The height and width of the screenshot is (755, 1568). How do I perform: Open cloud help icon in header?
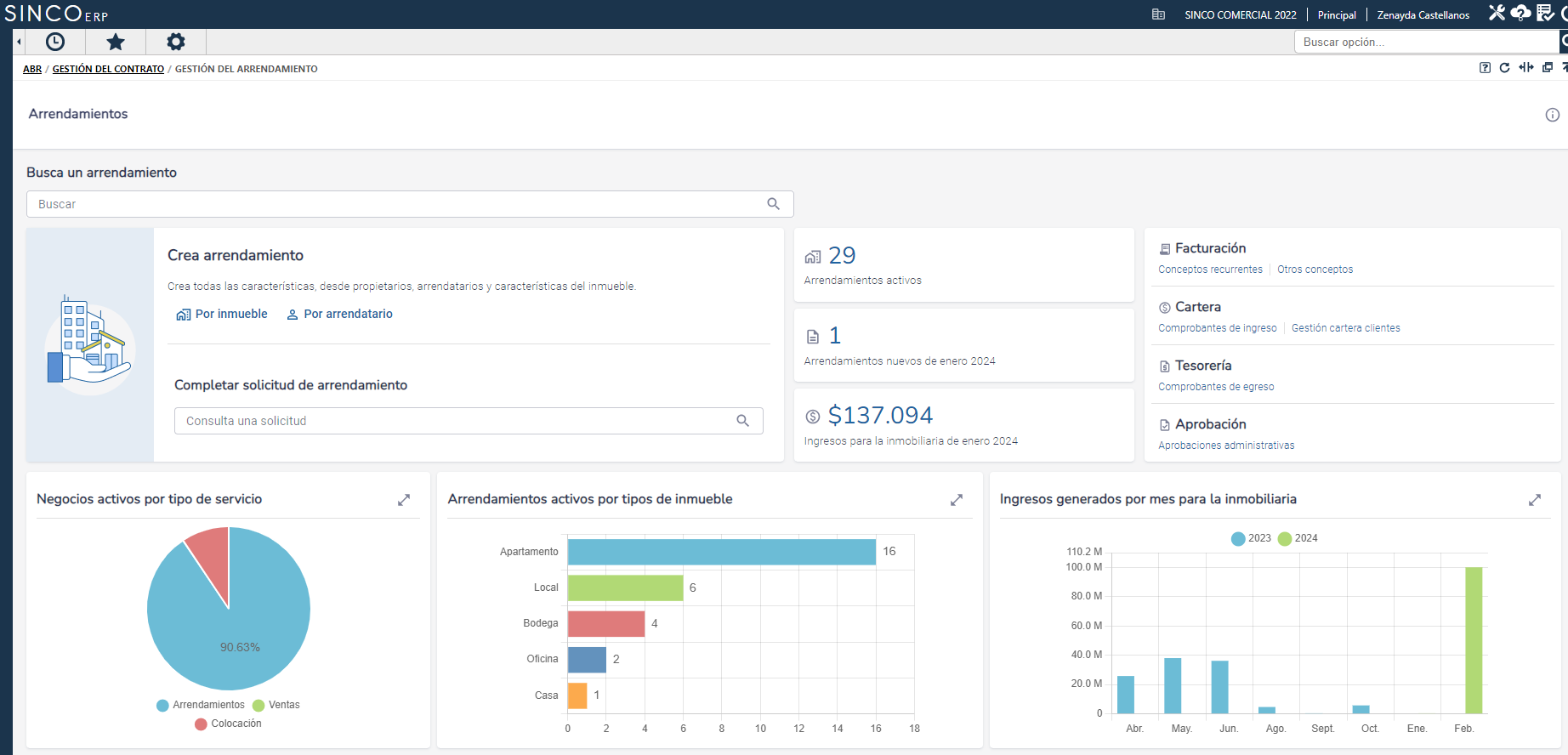(1520, 13)
